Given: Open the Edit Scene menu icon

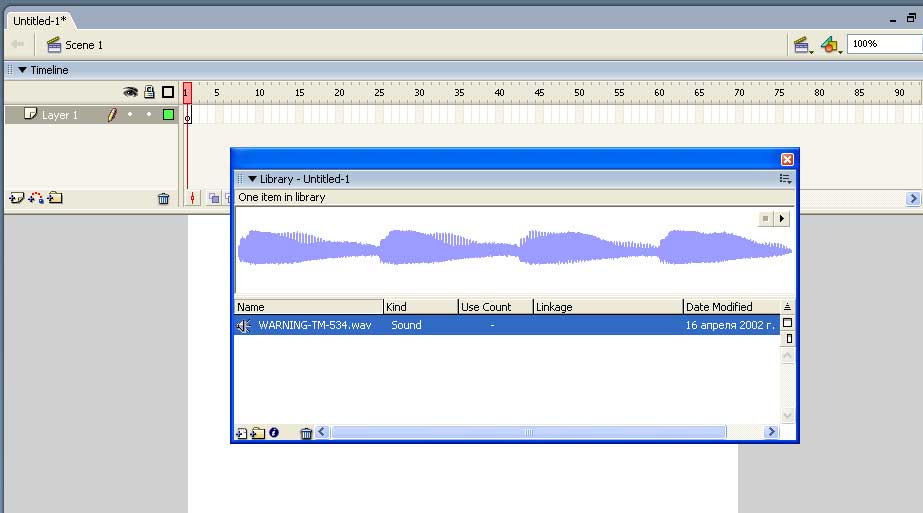Looking at the screenshot, I should [x=802, y=45].
